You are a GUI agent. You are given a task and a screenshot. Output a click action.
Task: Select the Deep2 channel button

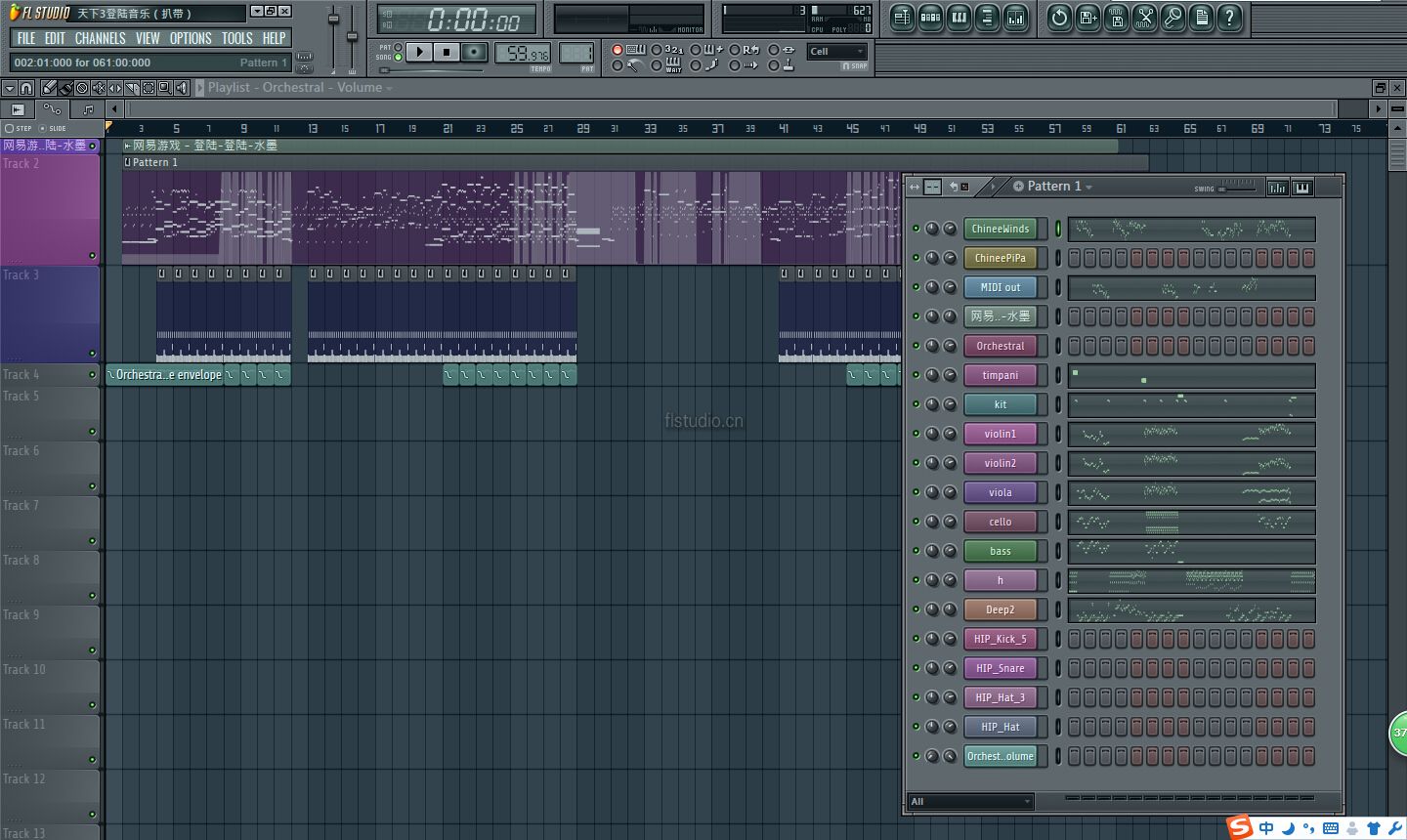coord(1001,609)
